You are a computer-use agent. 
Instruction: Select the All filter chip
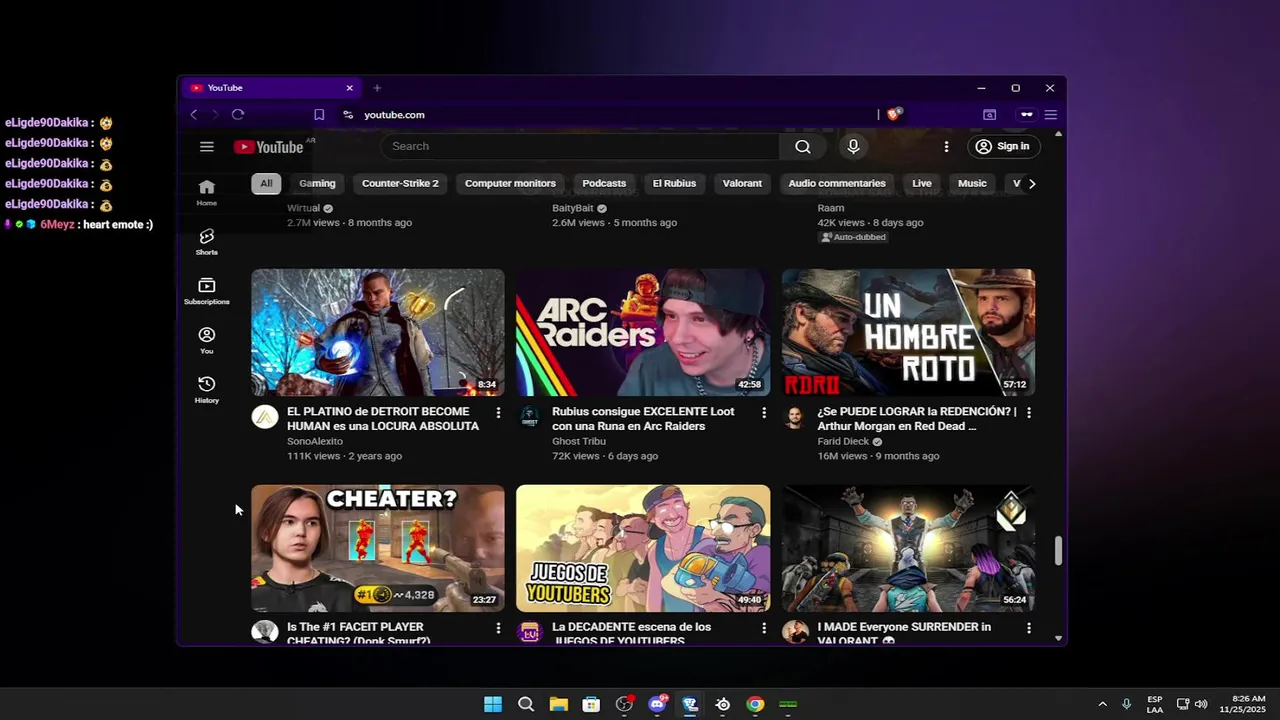(x=266, y=184)
